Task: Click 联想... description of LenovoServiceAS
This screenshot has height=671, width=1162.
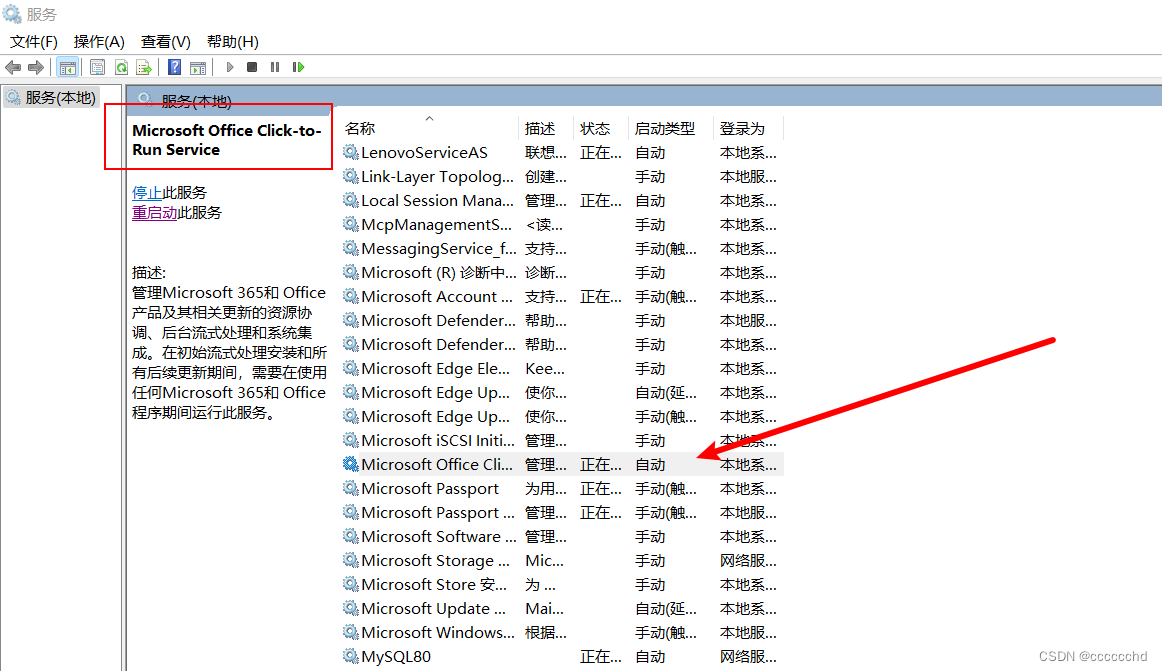Action: pos(545,153)
